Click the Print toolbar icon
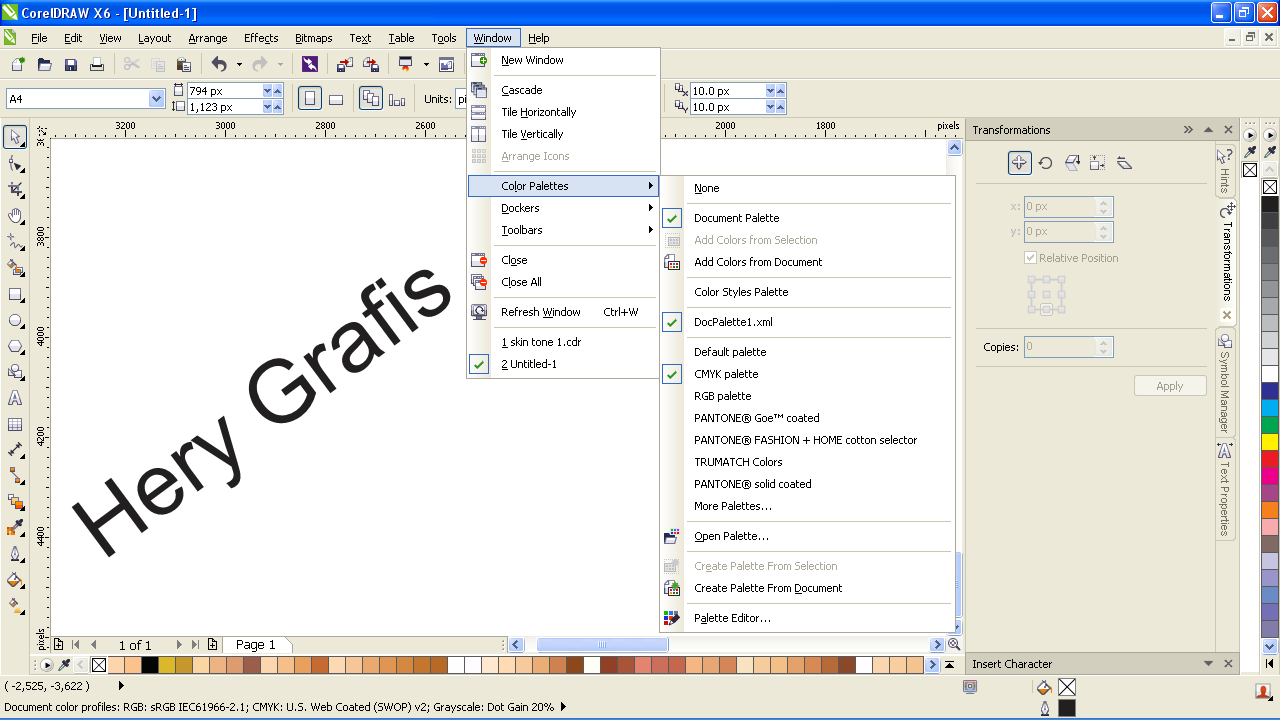Screen dimensions: 1280x720 97,64
